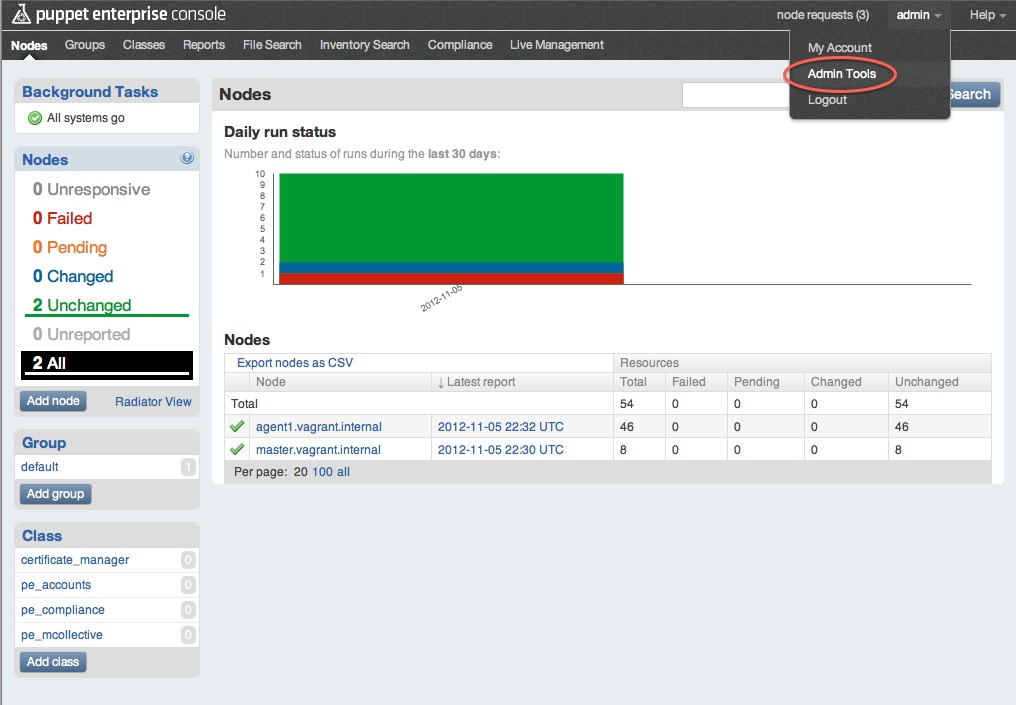The height and width of the screenshot is (705, 1016).
Task: Filter nodes by 0 Failed
Action: pyautogui.click(x=62, y=218)
